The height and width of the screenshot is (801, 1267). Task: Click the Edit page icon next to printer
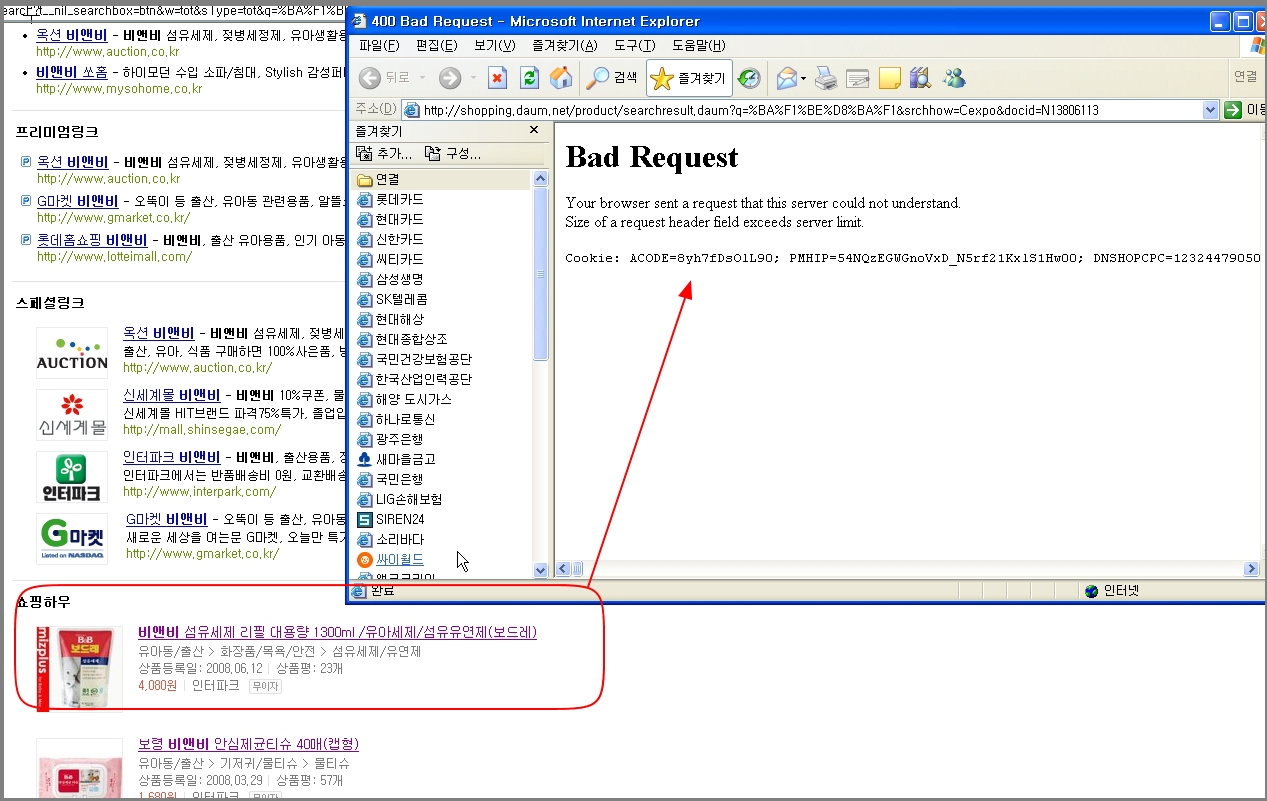[x=858, y=78]
